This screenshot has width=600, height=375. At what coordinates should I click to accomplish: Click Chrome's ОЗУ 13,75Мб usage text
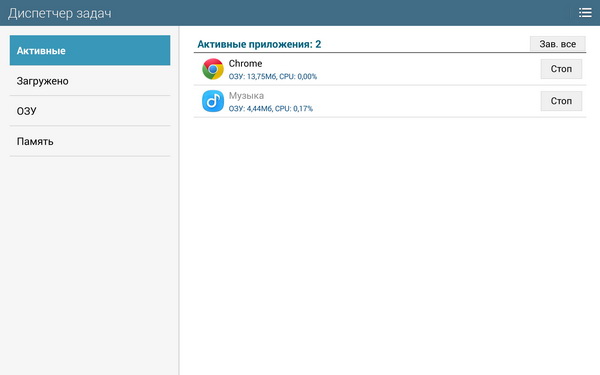(273, 77)
